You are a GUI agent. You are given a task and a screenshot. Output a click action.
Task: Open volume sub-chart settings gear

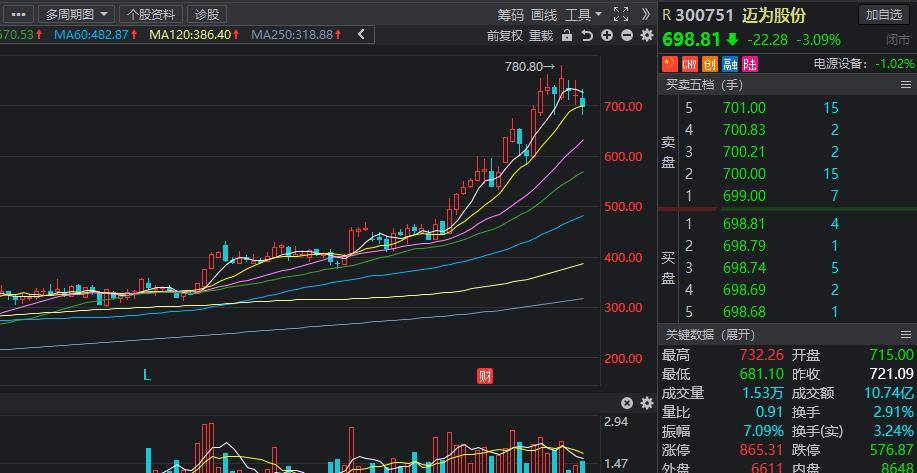(x=646, y=403)
